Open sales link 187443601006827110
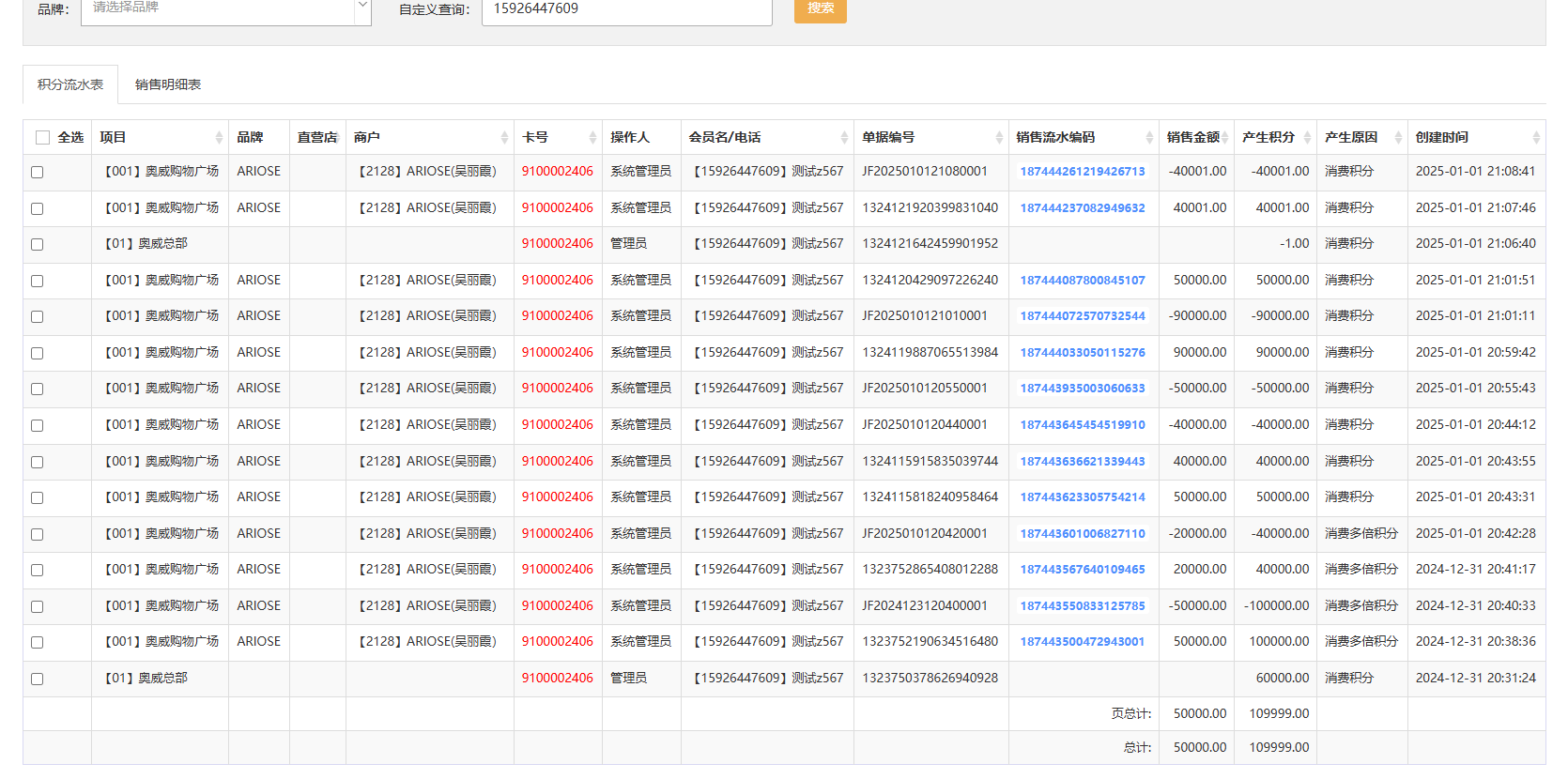 [x=1083, y=534]
